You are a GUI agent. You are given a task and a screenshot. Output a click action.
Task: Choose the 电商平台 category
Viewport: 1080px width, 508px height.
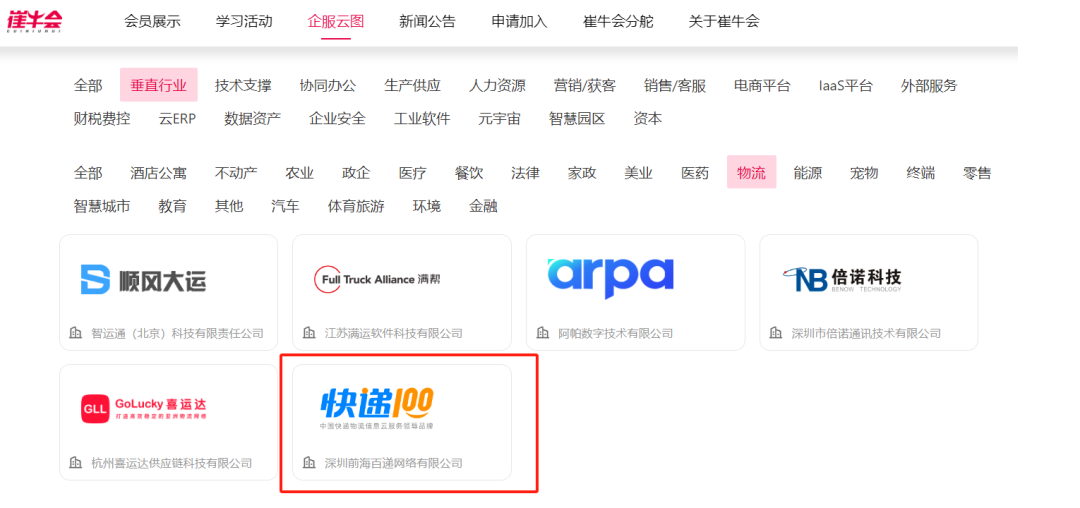pos(762,85)
